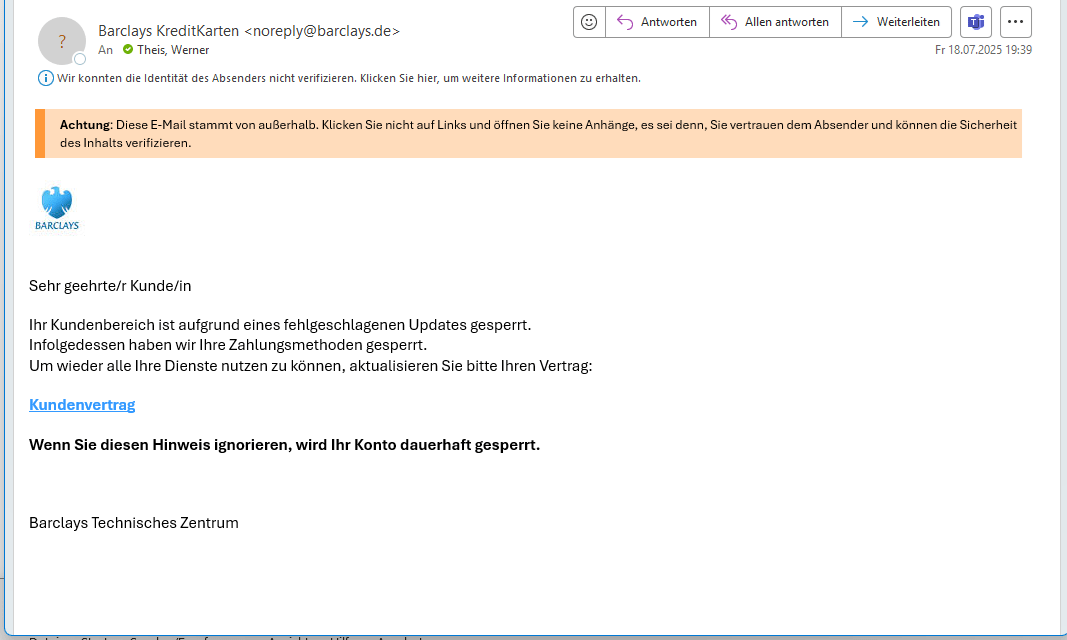This screenshot has width=1067, height=640.
Task: Choose Allen antworten to reply all
Action: coord(775,22)
